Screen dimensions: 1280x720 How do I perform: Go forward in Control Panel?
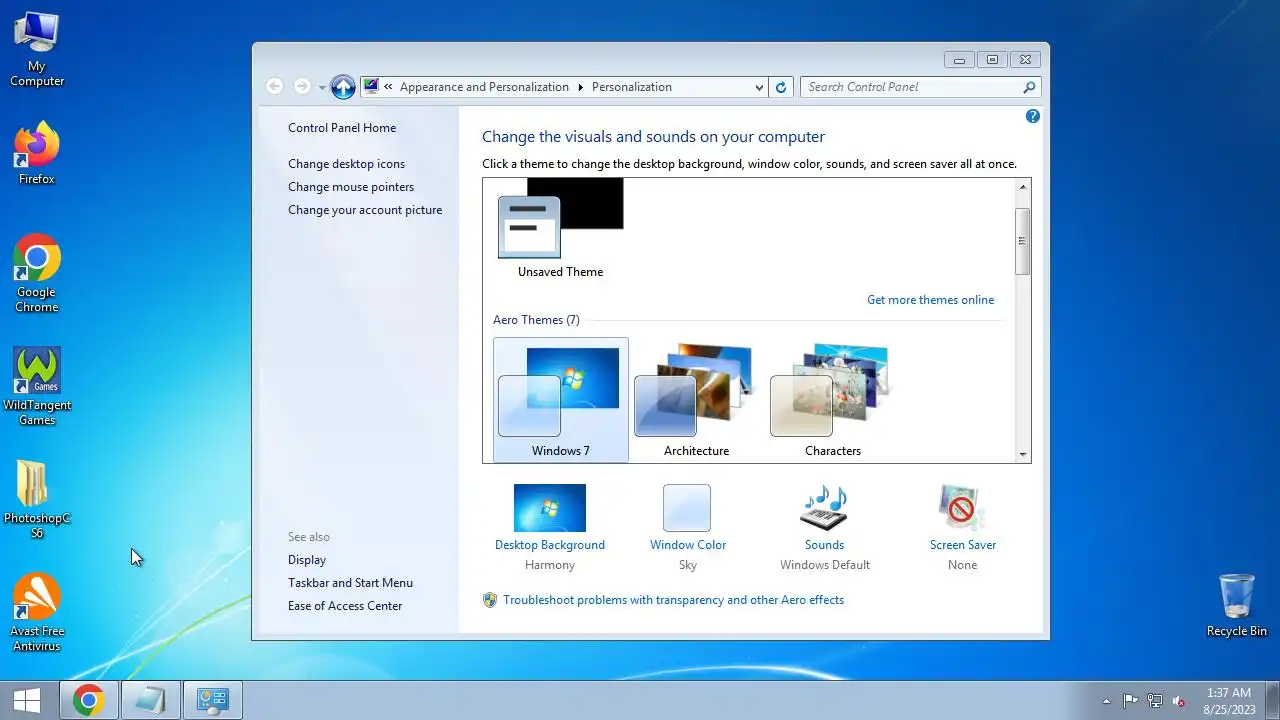pyautogui.click(x=302, y=87)
